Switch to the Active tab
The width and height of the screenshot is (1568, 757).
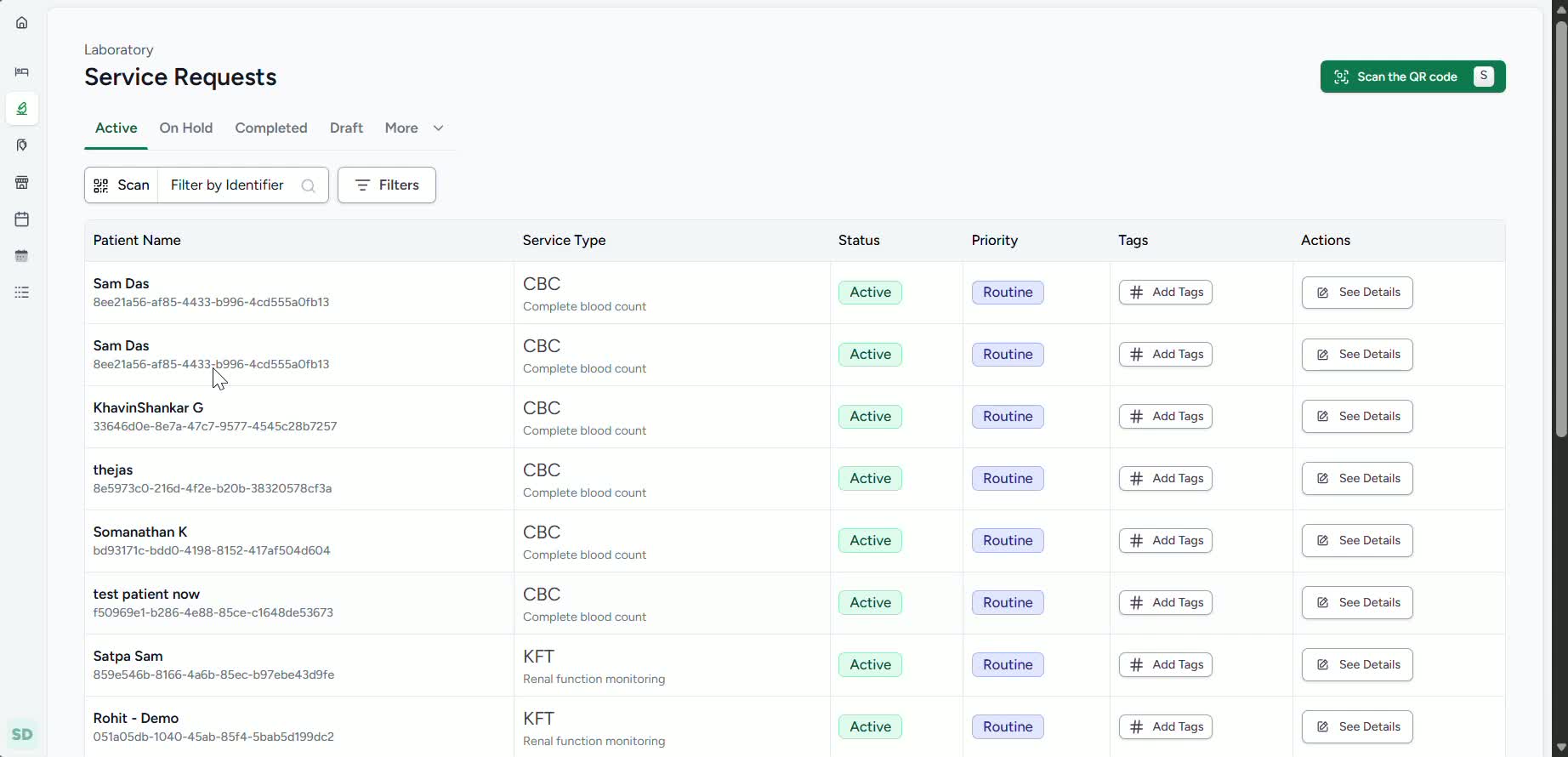[x=116, y=128]
